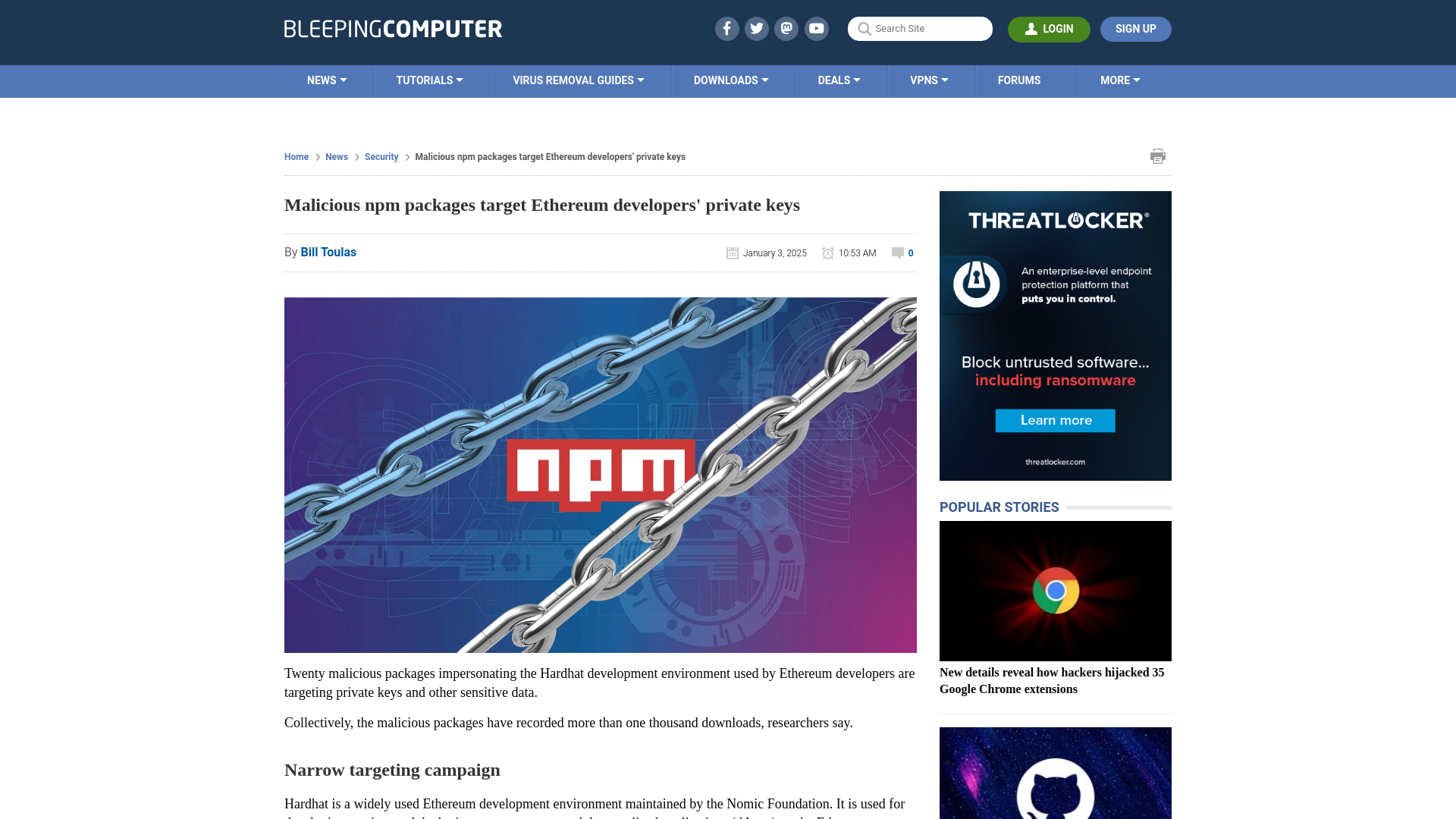Expand the TUTORIALS dropdown menu

tap(429, 80)
